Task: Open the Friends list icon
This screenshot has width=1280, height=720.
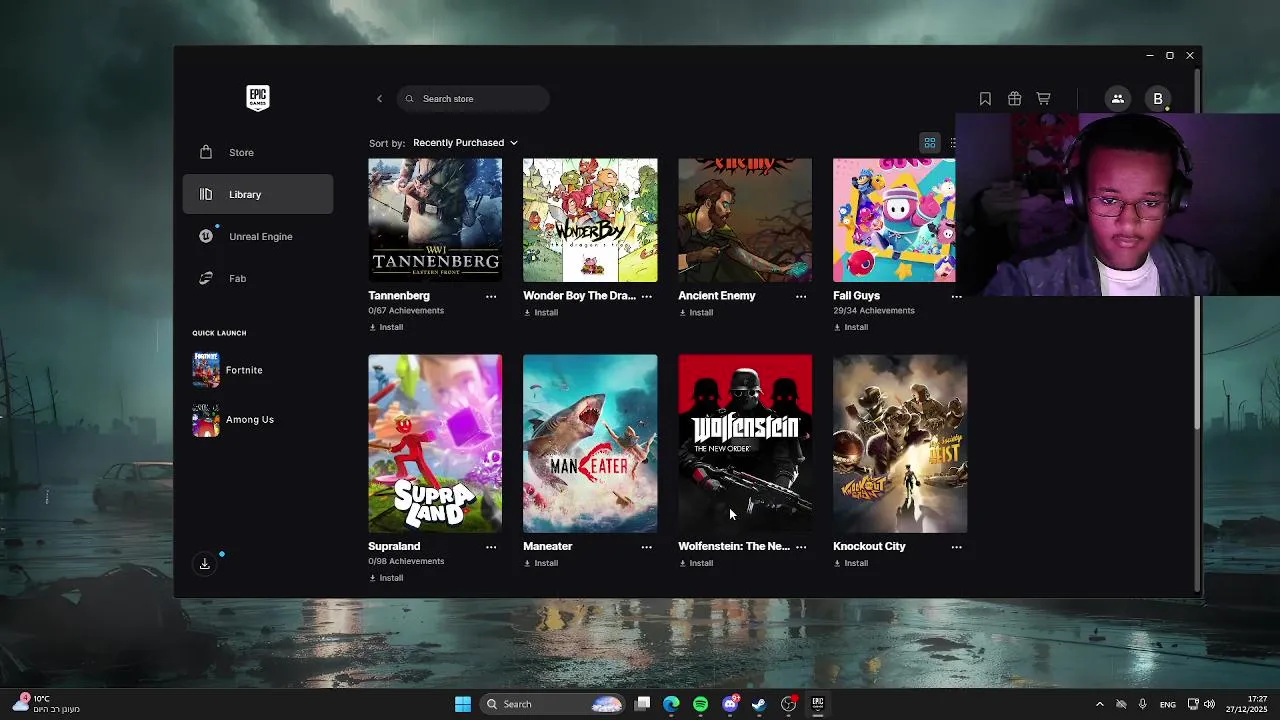Action: (x=1118, y=98)
